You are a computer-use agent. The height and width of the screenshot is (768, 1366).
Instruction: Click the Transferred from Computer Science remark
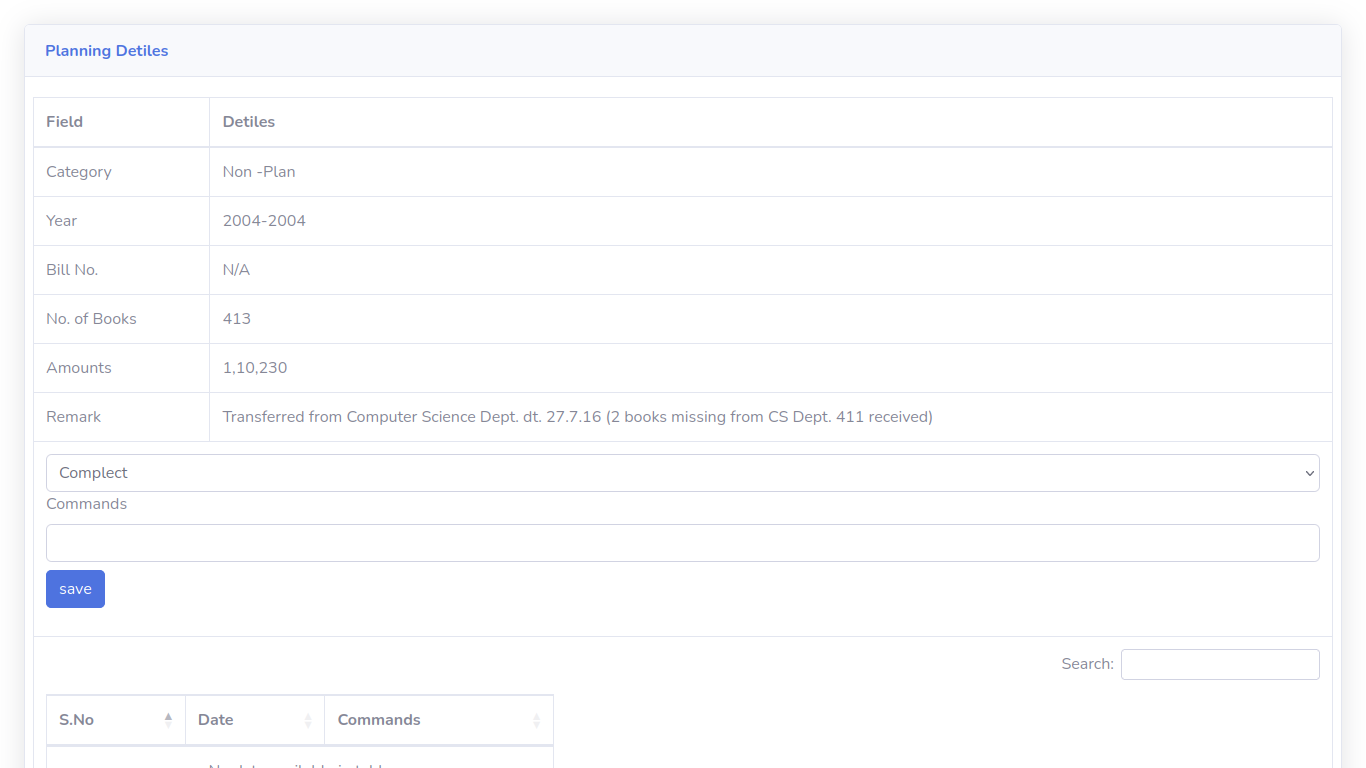point(578,417)
